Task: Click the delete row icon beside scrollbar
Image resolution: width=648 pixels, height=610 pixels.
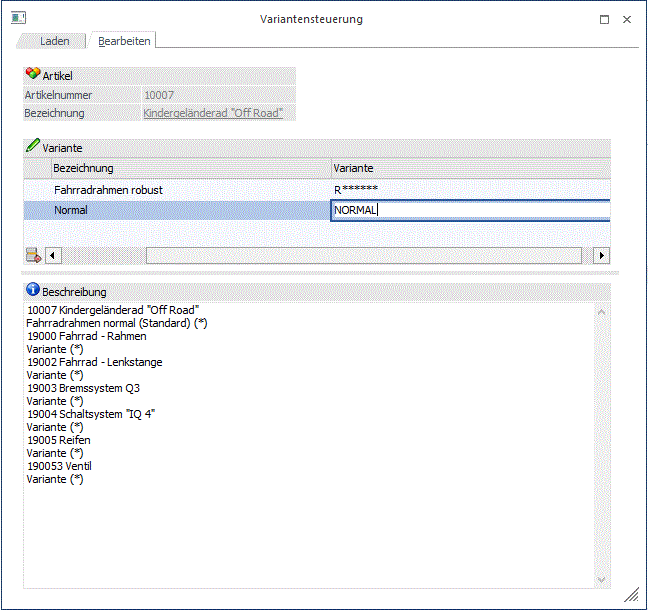Action: (32, 256)
